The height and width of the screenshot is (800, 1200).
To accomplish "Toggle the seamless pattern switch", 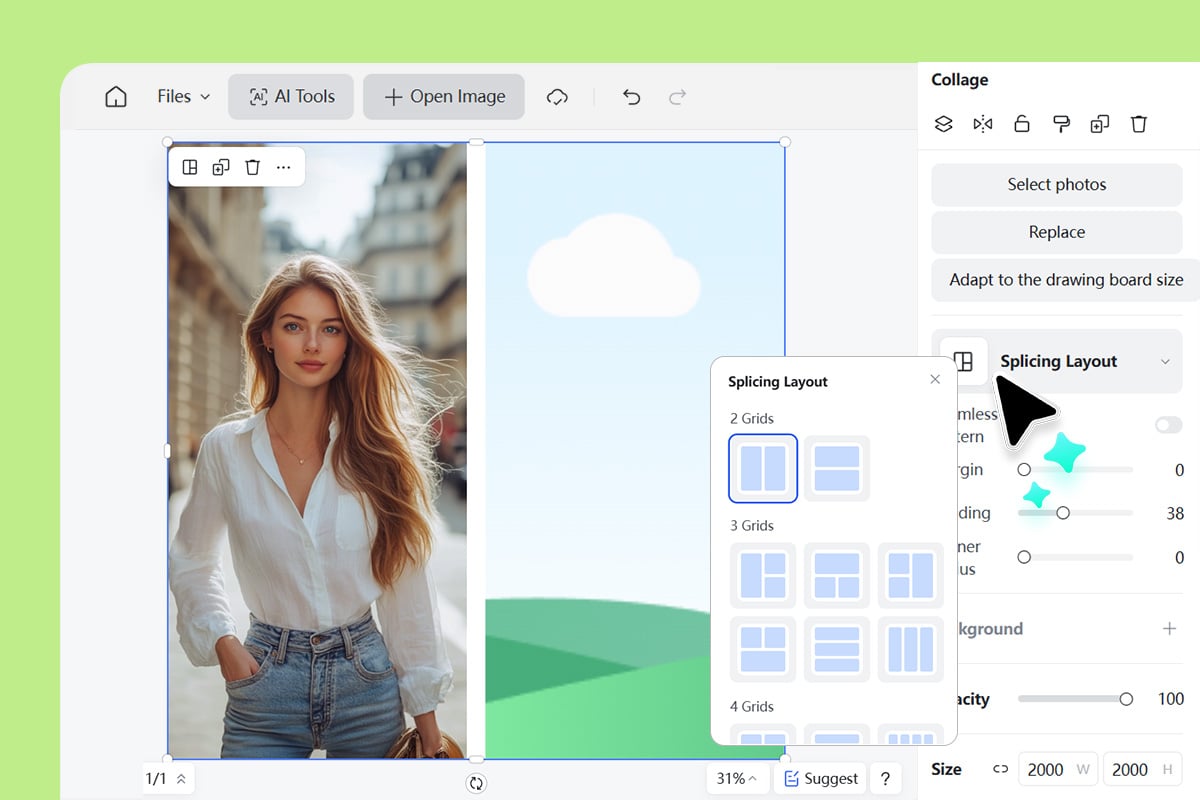I will tap(1168, 425).
